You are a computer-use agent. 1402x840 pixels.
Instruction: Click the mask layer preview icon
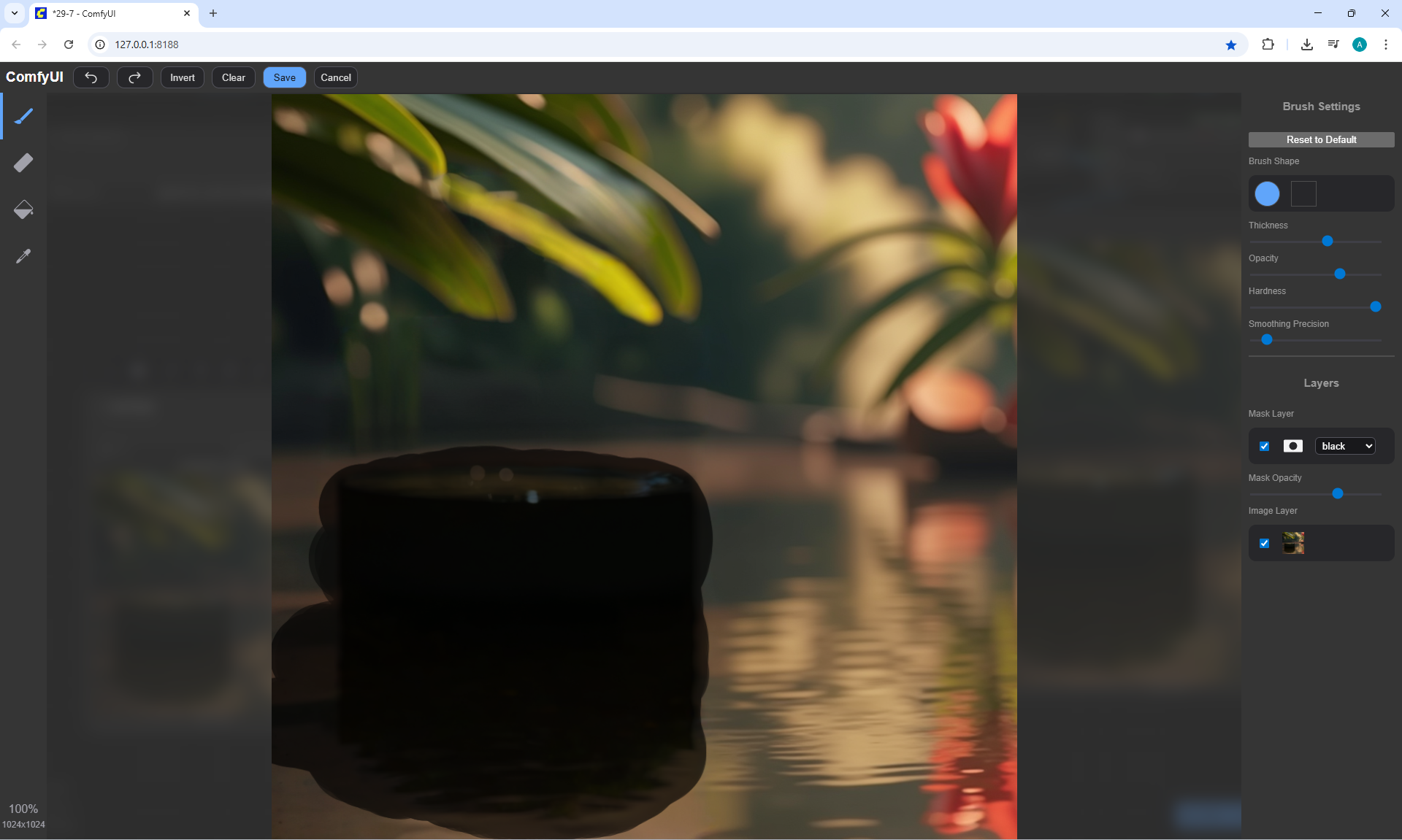pos(1292,446)
